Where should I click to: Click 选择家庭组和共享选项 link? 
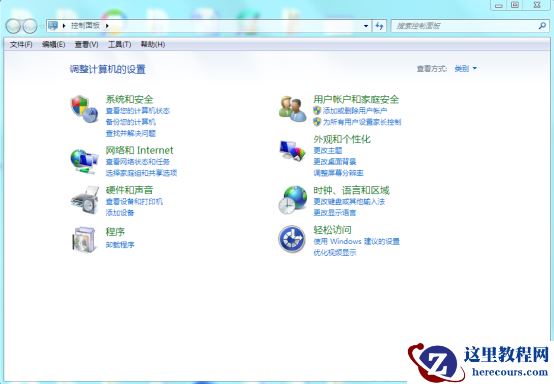(141, 173)
